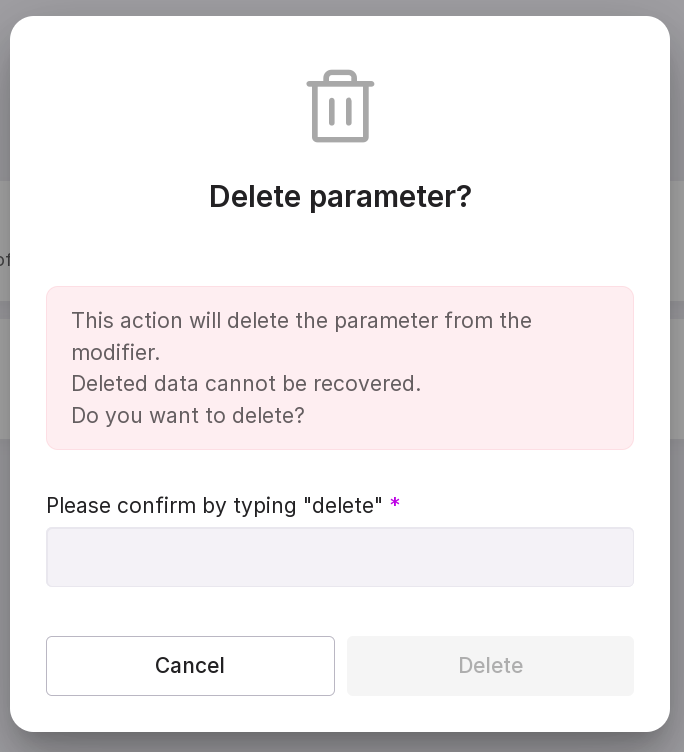Click the trash can icon

[340, 106]
